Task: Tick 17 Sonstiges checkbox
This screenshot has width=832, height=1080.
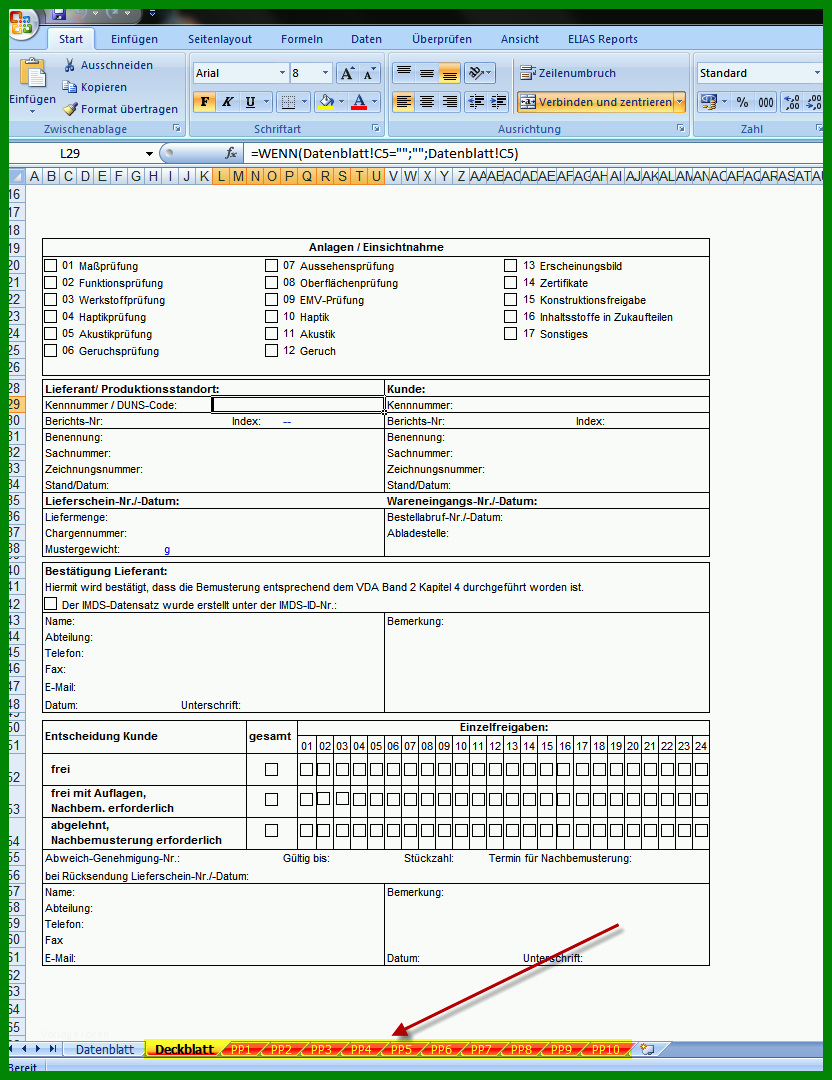Action: pyautogui.click(x=510, y=333)
